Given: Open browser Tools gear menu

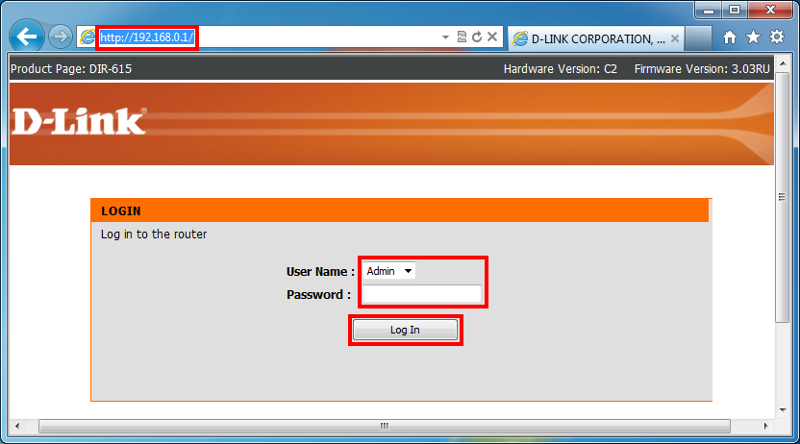Looking at the screenshot, I should pyautogui.click(x=777, y=37).
